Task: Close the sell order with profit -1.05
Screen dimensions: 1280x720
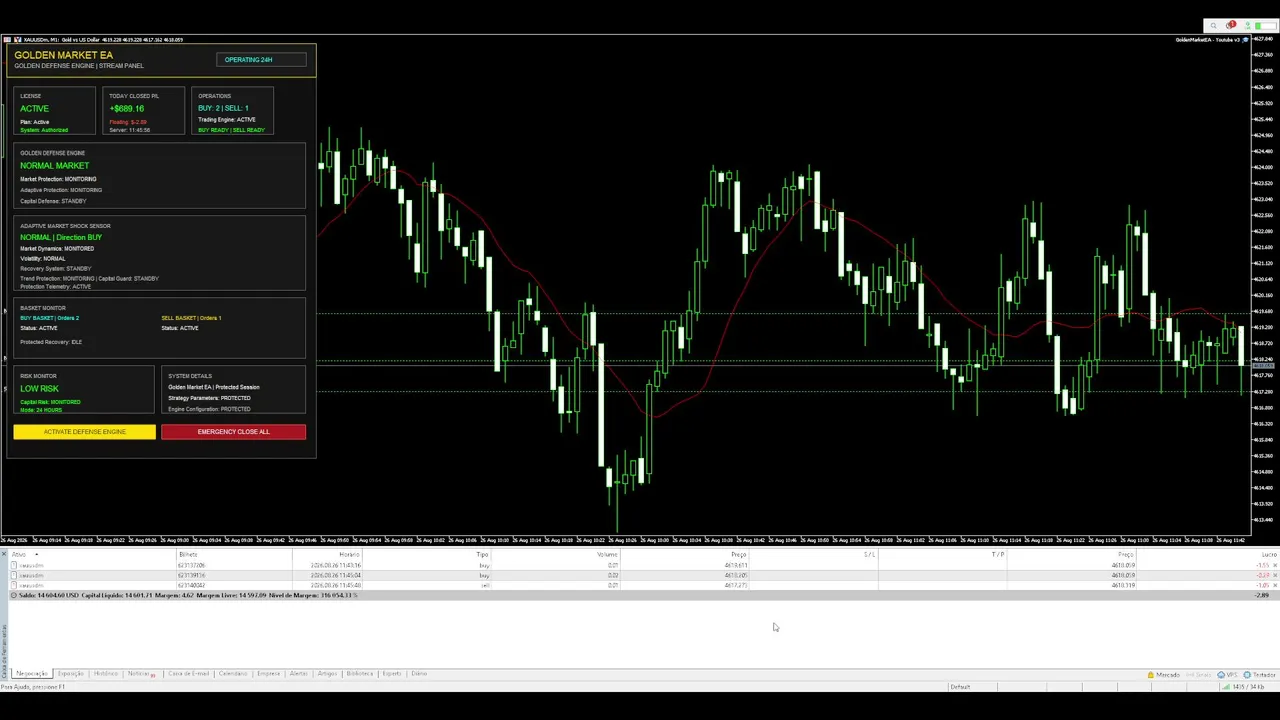Action: click(1275, 586)
